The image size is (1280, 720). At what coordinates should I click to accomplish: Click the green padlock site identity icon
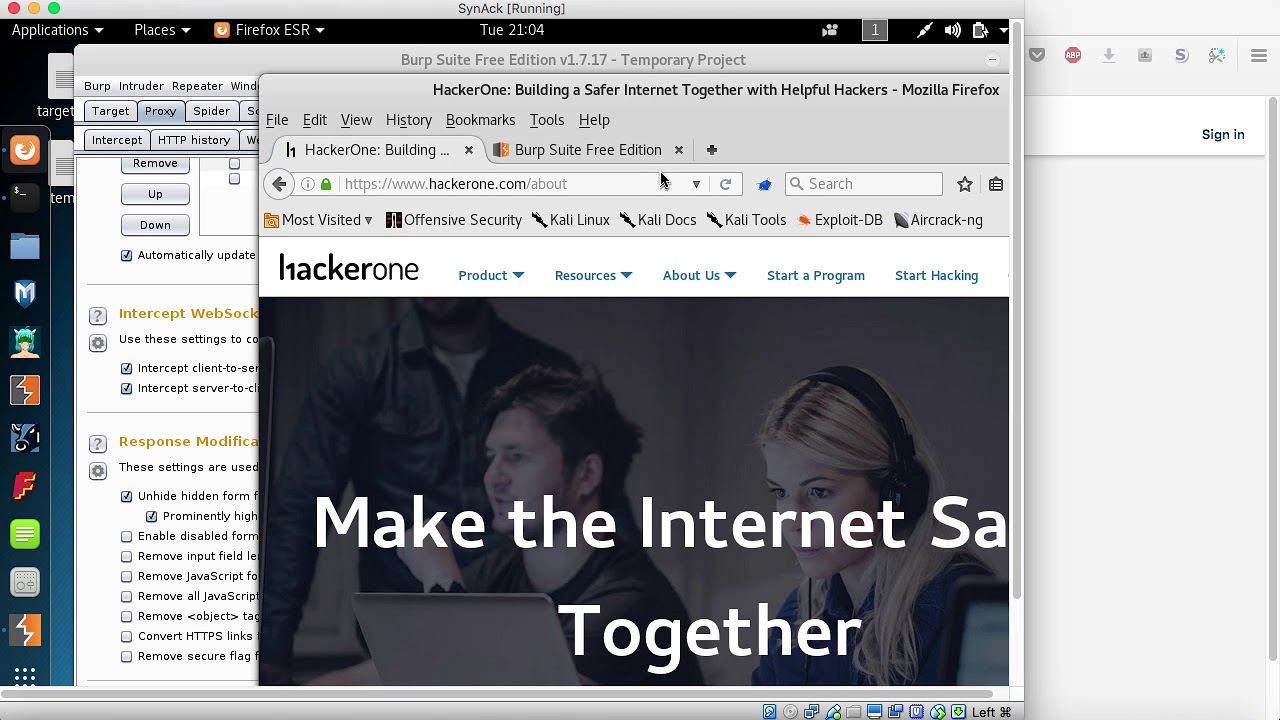[x=326, y=184]
